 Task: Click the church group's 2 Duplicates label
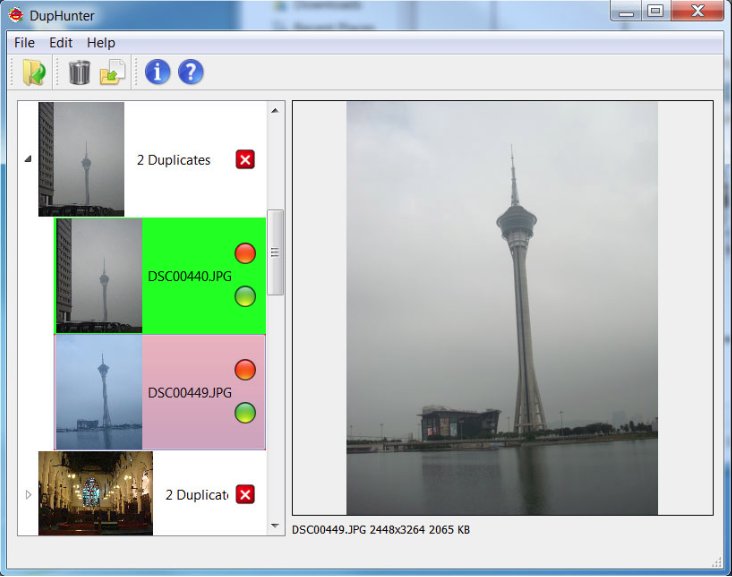pyautogui.click(x=197, y=495)
